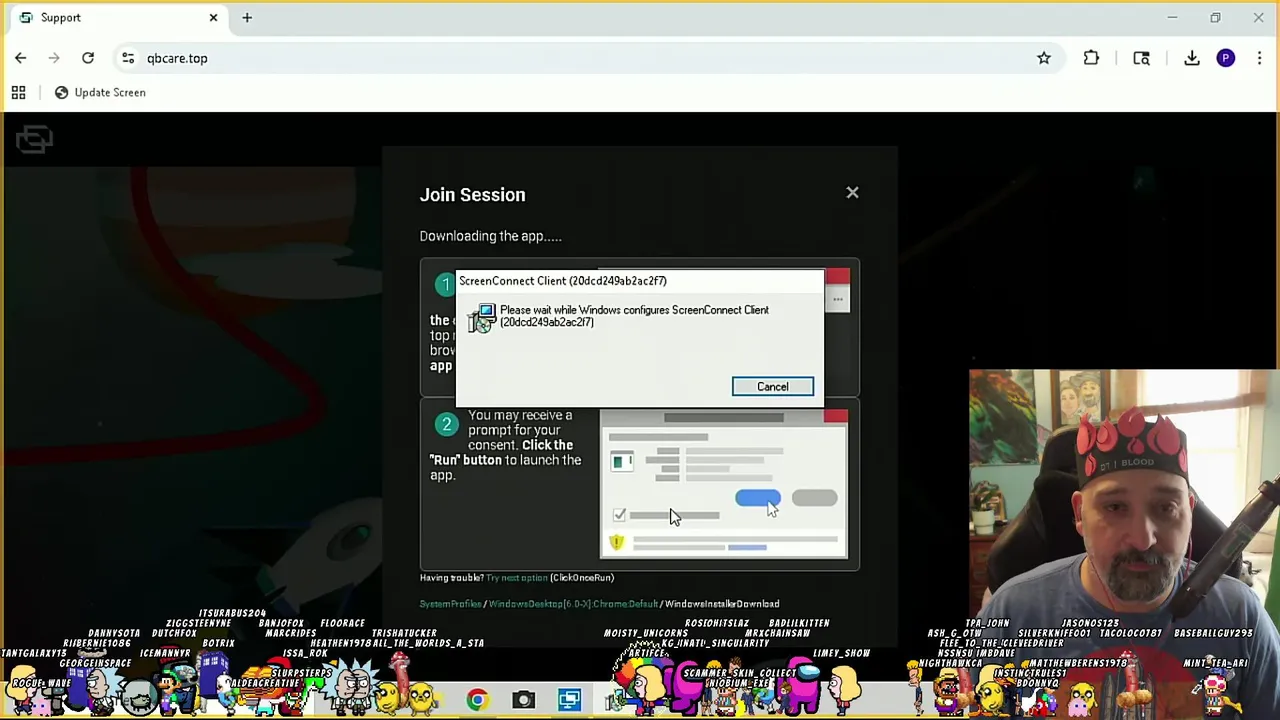Click the Try next option link
This screenshot has width=1280, height=720.
point(516,578)
